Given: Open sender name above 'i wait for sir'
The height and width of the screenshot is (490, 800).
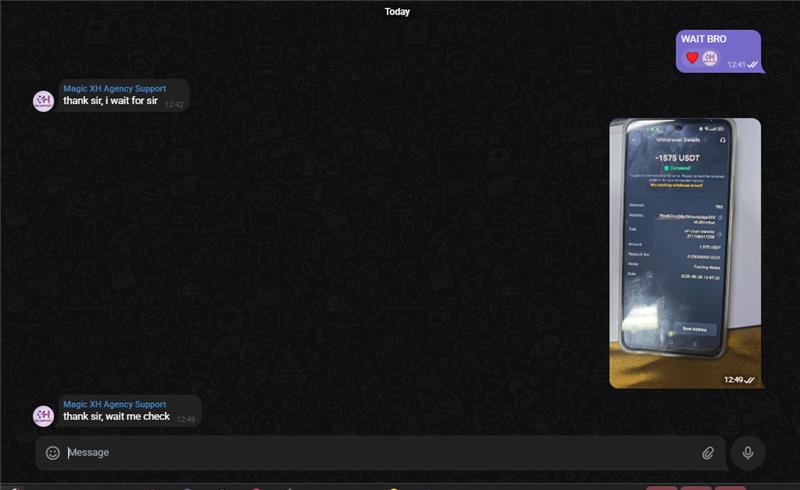Looking at the screenshot, I should 114,88.
